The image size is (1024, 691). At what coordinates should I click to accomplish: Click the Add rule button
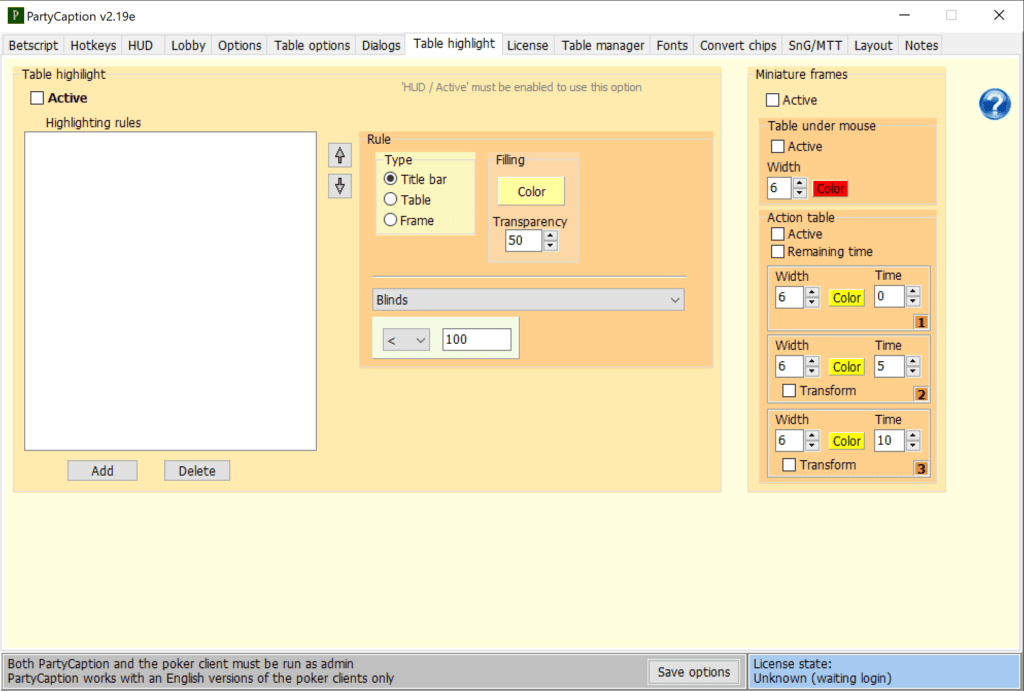103,471
